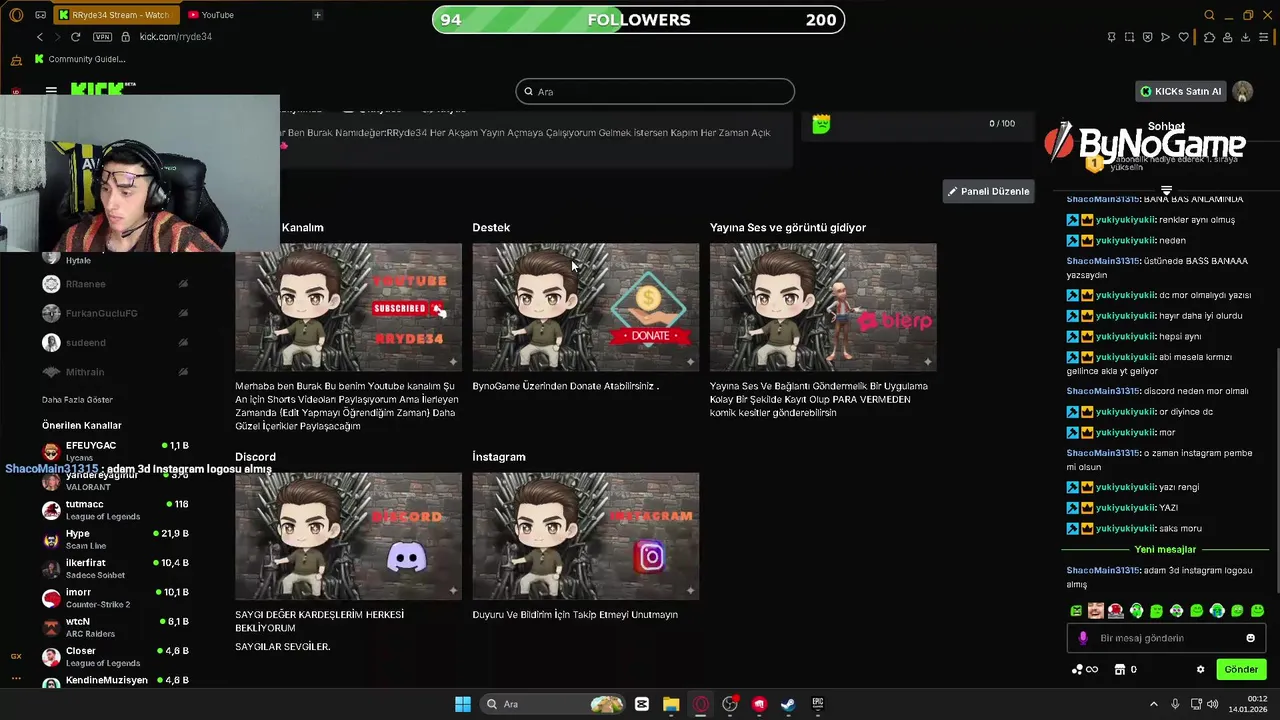Jump to Yeni mesajlar in chat

1165,549
